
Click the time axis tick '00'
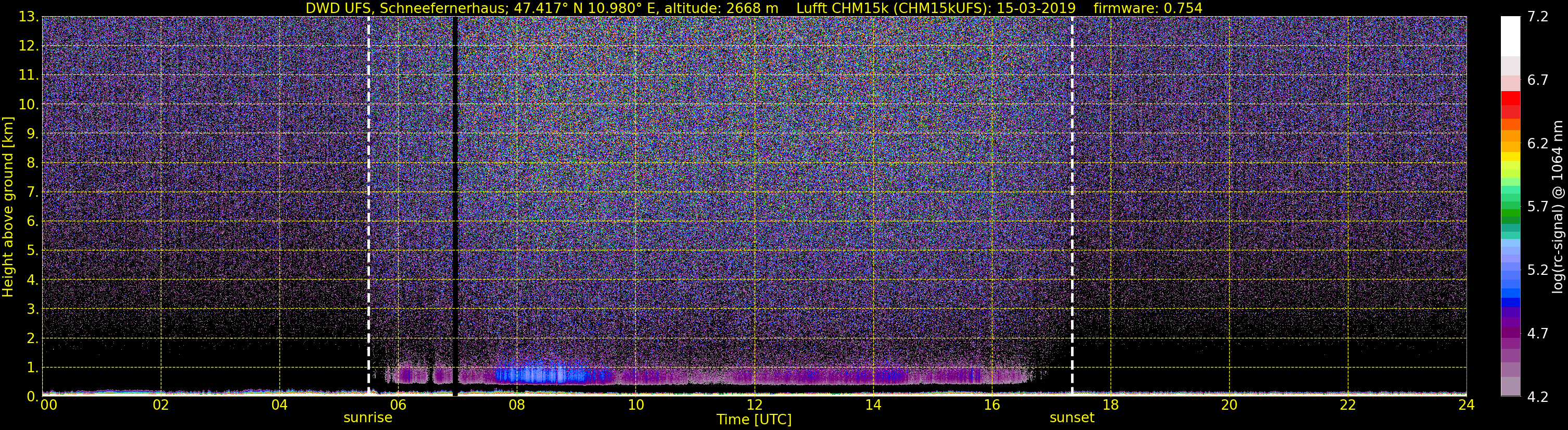[49, 405]
